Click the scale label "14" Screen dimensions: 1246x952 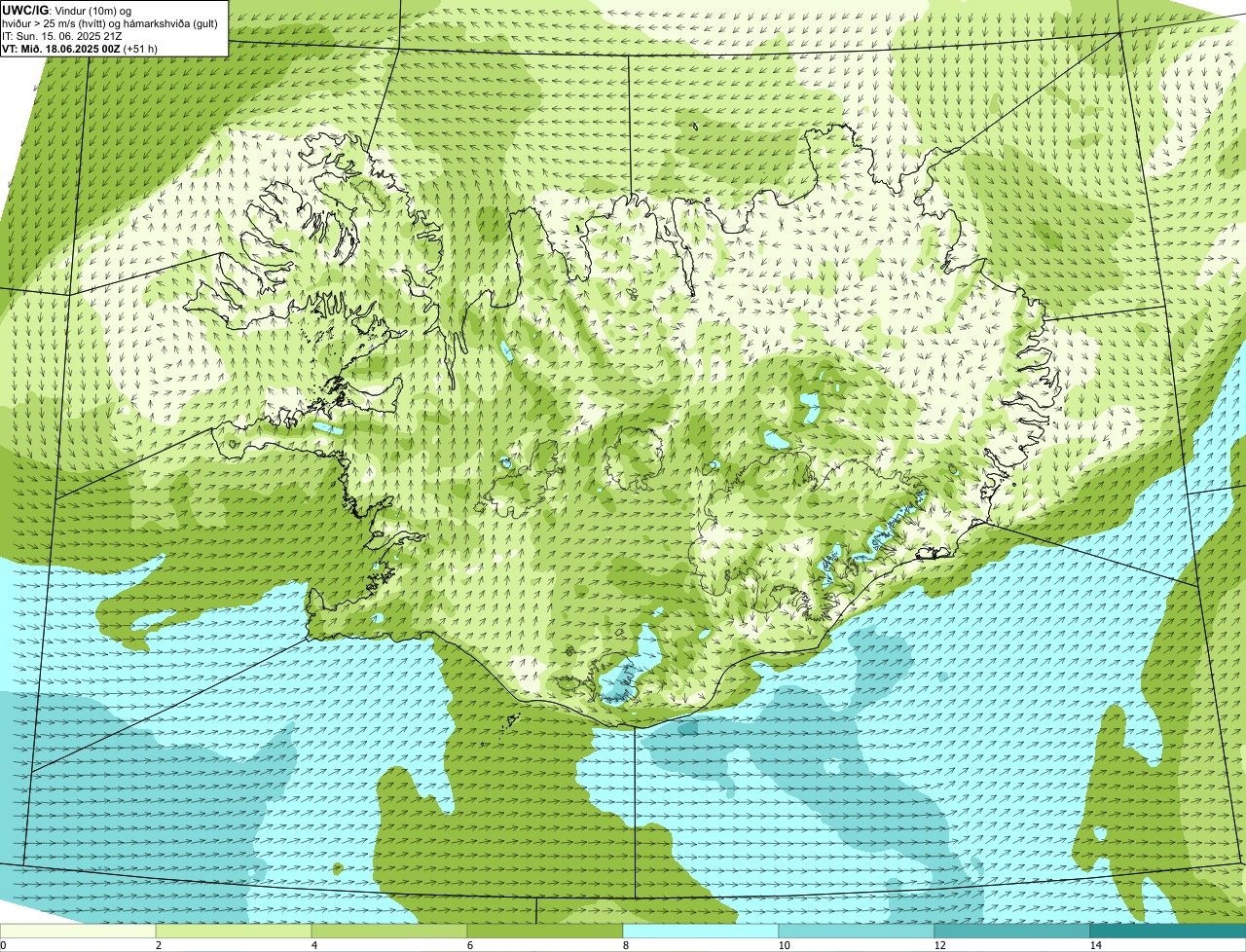1095,945
